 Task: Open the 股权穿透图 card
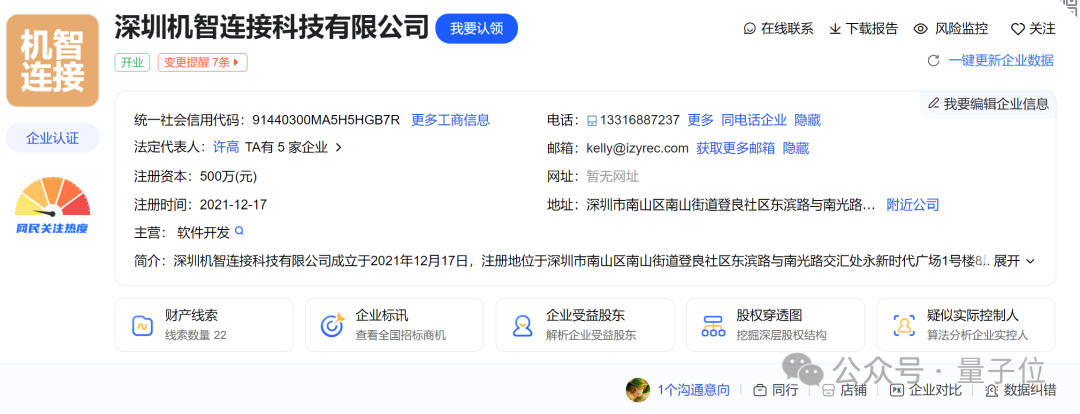pyautogui.click(x=776, y=325)
